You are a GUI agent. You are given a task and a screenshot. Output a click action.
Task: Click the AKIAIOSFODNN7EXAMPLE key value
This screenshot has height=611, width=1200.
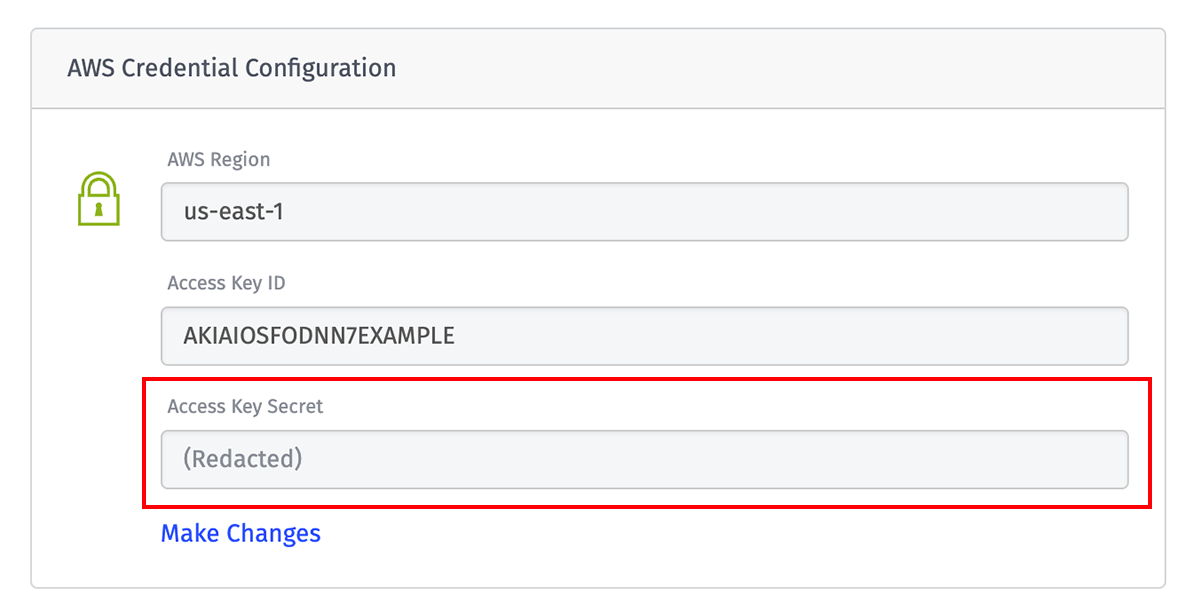click(x=319, y=336)
